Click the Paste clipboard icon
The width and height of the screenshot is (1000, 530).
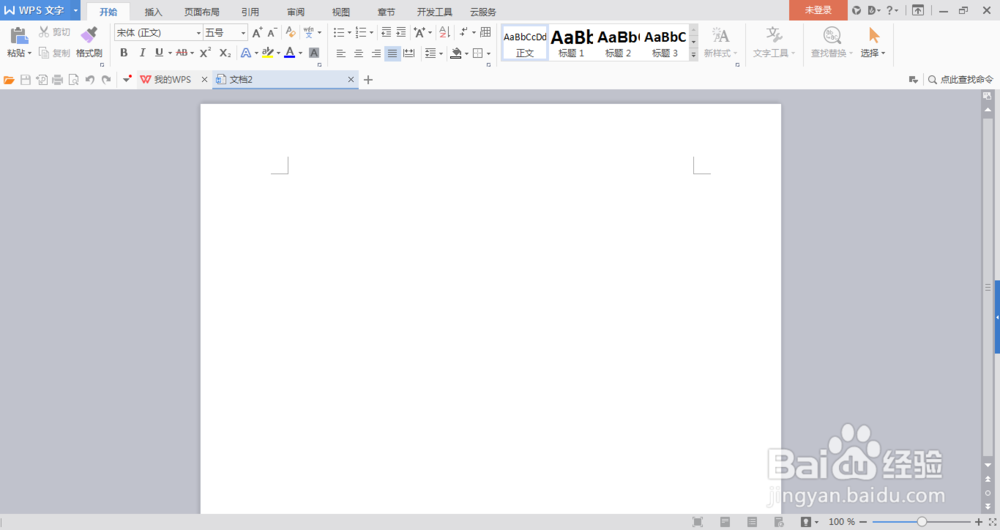pyautogui.click(x=18, y=36)
